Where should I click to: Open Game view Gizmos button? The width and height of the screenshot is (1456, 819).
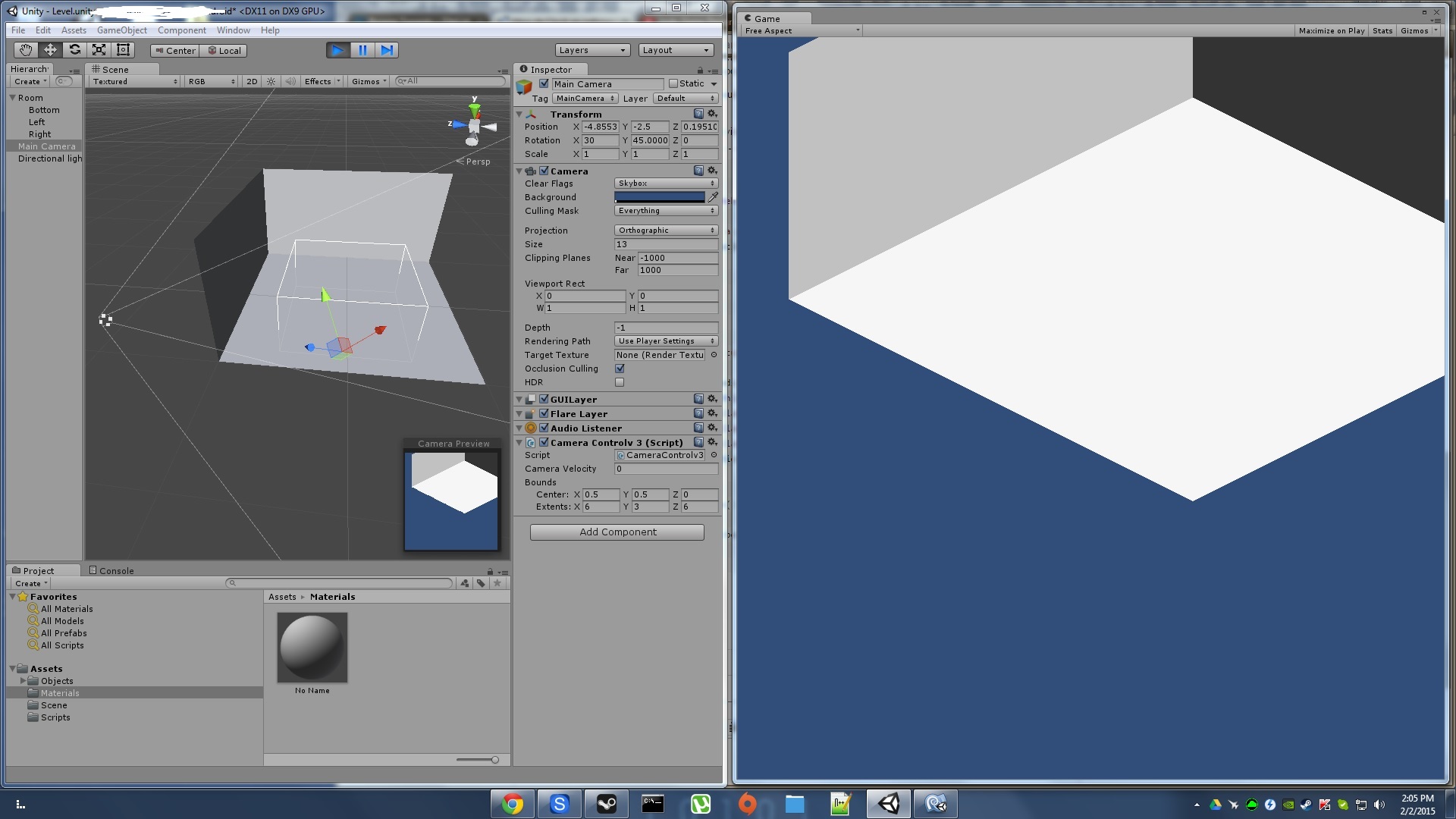click(1419, 31)
